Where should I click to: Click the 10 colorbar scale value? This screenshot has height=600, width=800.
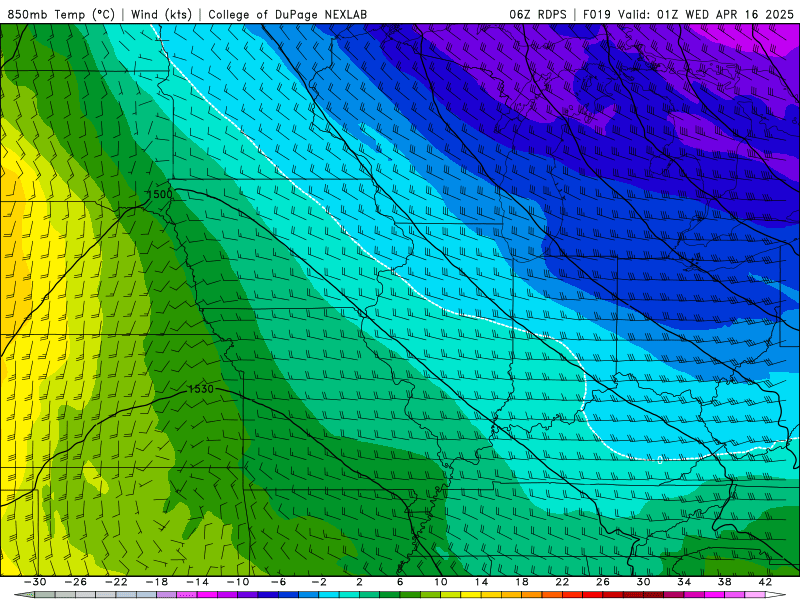[x=441, y=582]
